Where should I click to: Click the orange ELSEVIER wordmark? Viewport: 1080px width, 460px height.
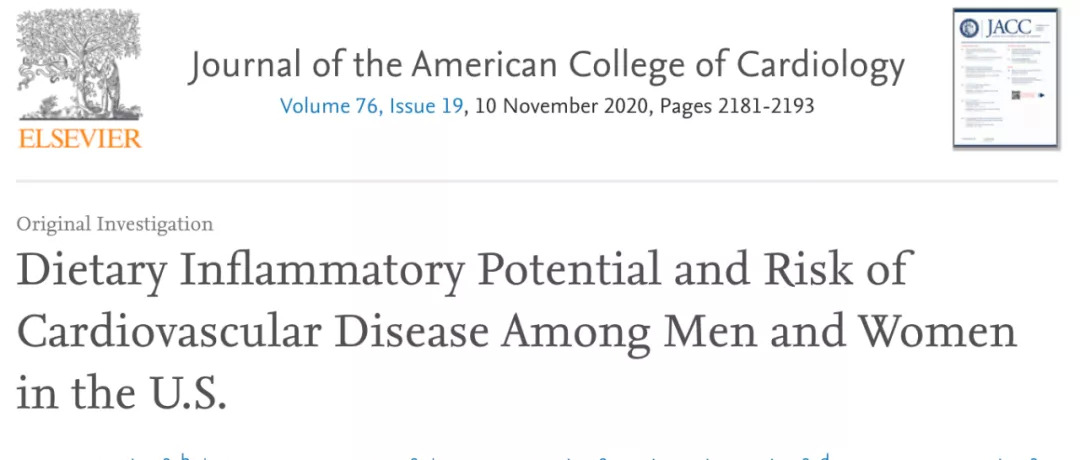pos(80,138)
